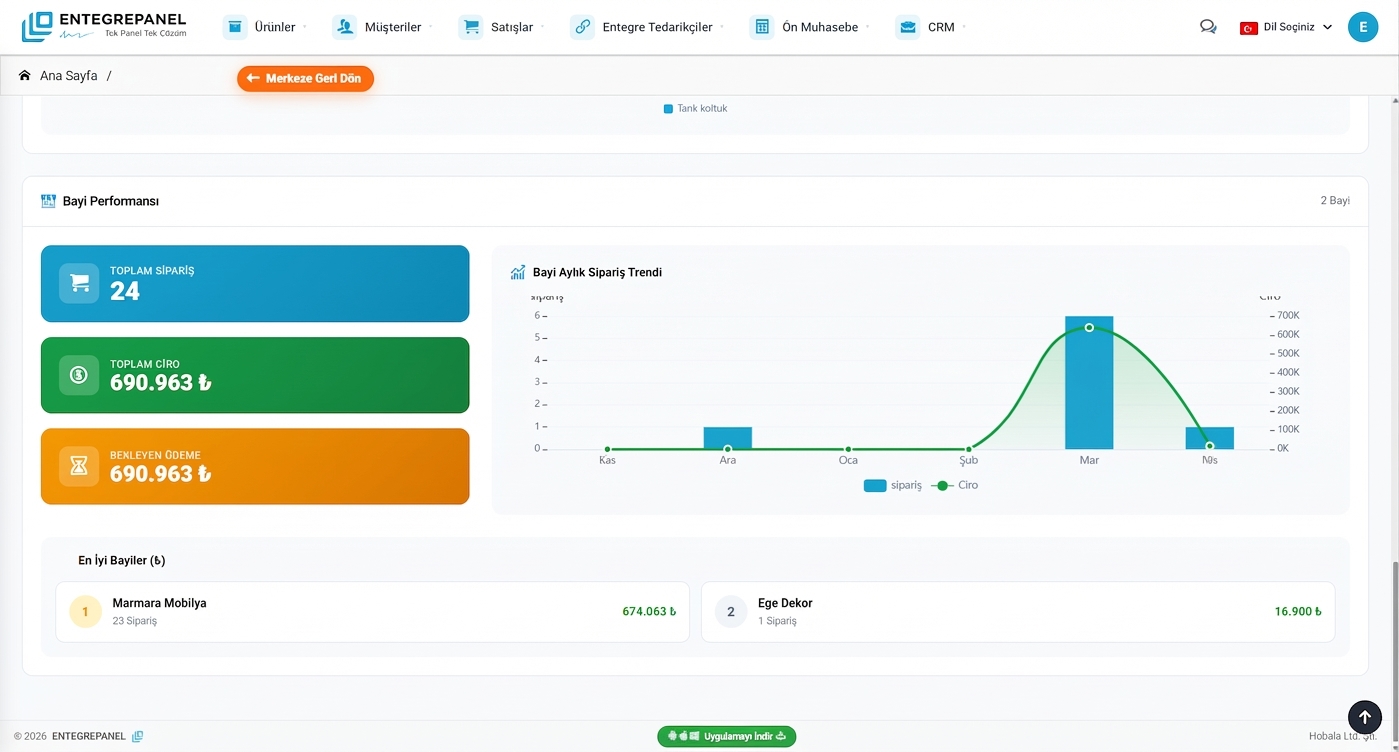This screenshot has height=752, width=1399.
Task: Toggle the Tank koltuk legend item
Action: tap(695, 108)
